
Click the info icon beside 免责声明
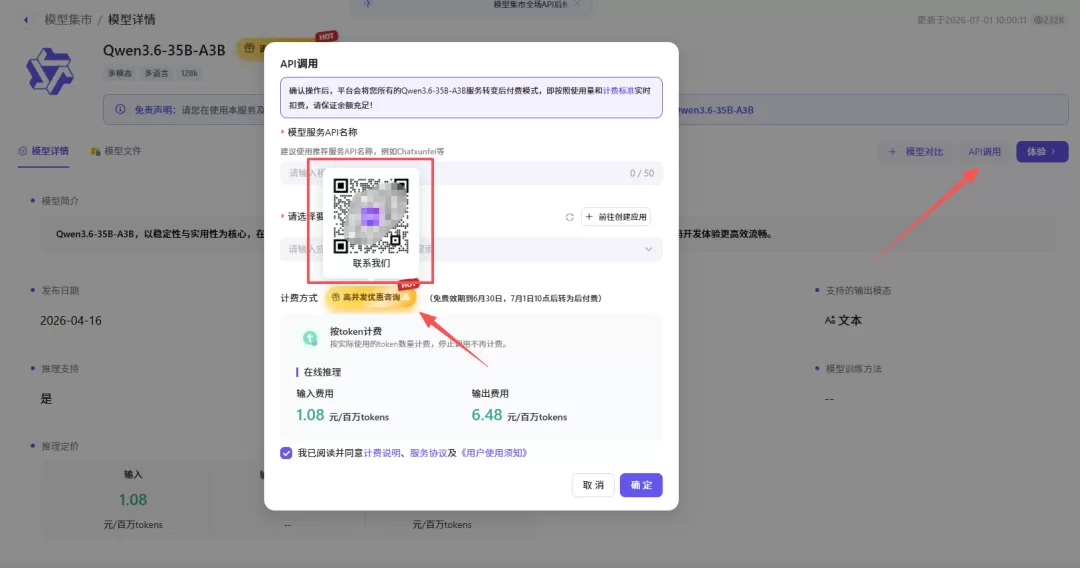click(x=121, y=109)
